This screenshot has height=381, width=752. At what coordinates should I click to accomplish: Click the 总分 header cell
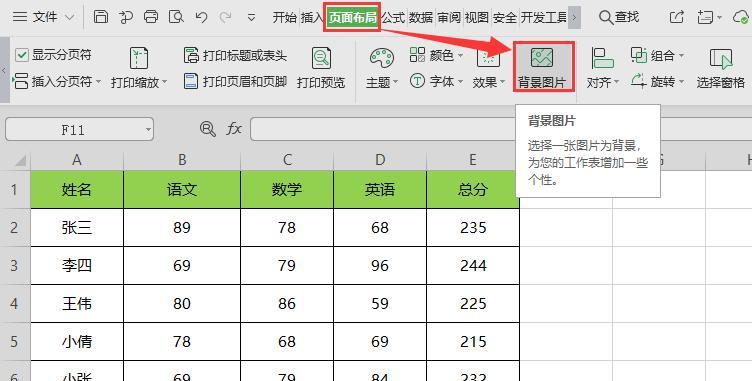click(473, 190)
